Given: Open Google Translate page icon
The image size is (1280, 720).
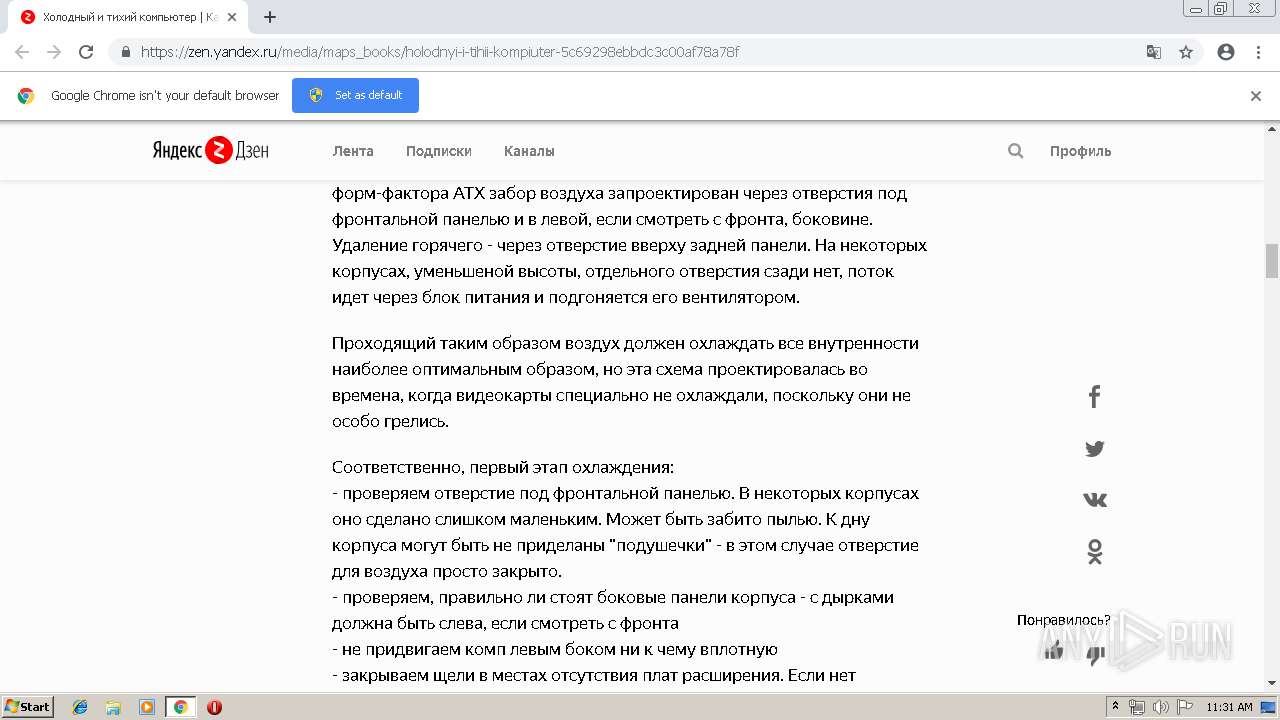Looking at the screenshot, I should 1153,52.
